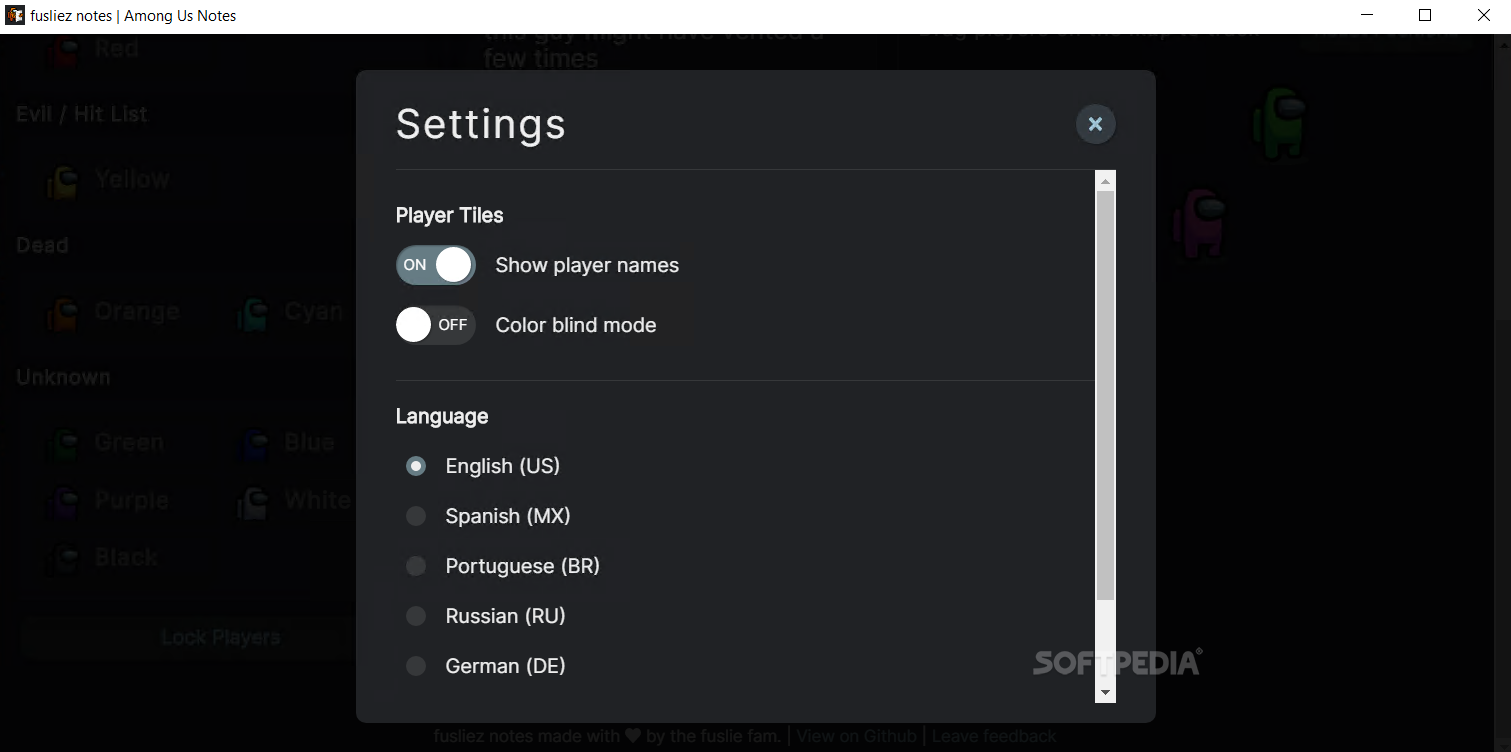Close the fusliez notes application window
The width and height of the screenshot is (1511, 752).
1483,15
